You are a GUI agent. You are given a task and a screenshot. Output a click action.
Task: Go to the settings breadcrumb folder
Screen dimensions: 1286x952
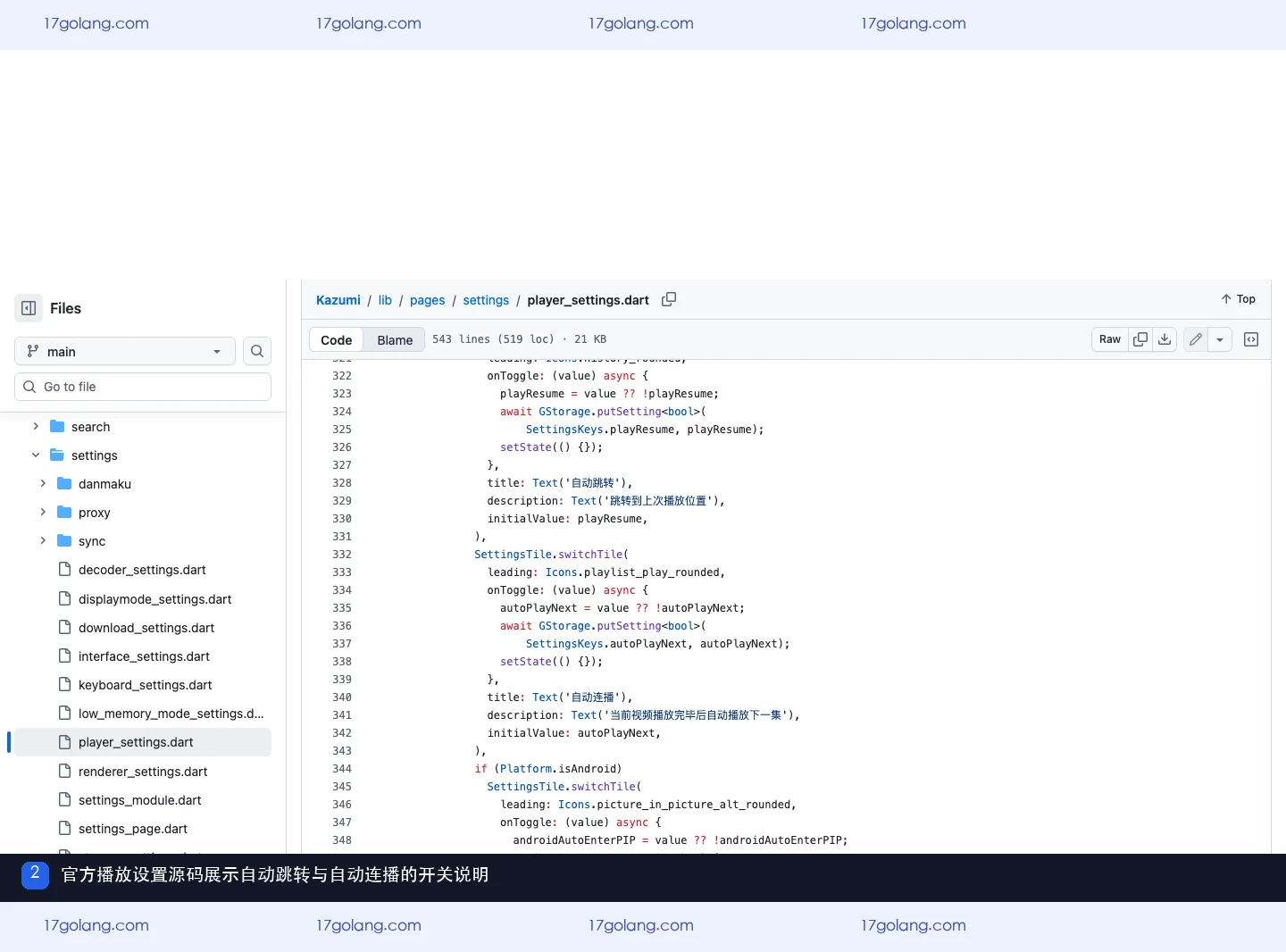pos(486,300)
